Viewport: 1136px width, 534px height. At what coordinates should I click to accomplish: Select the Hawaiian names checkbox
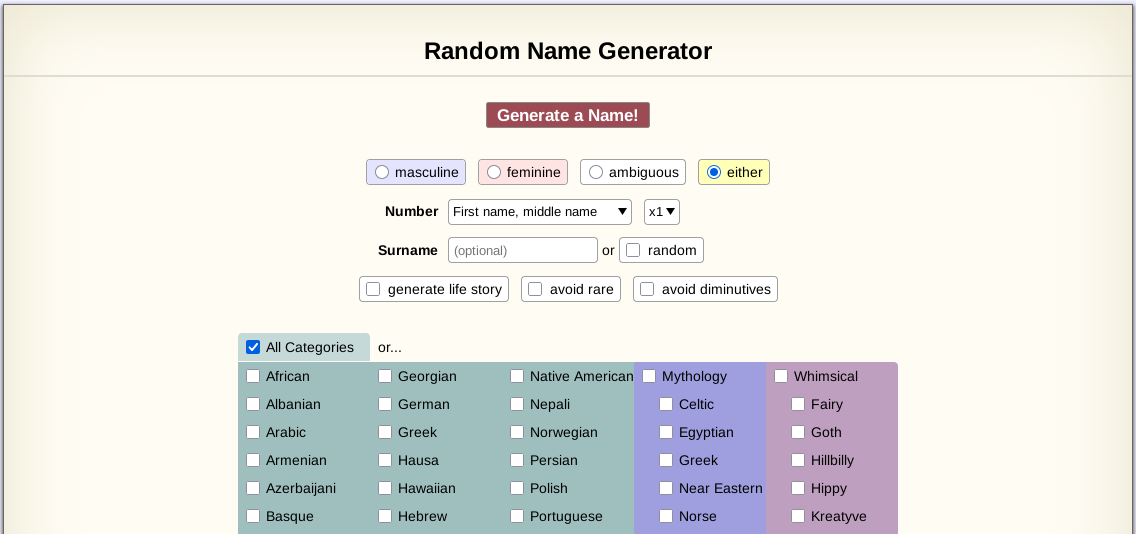point(385,488)
